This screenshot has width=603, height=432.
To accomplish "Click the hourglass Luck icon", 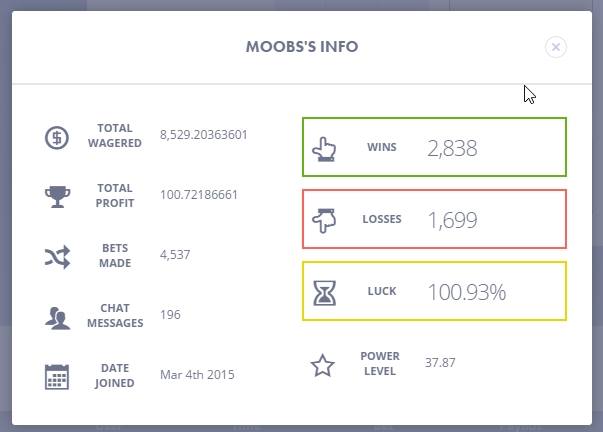I will (x=324, y=292).
